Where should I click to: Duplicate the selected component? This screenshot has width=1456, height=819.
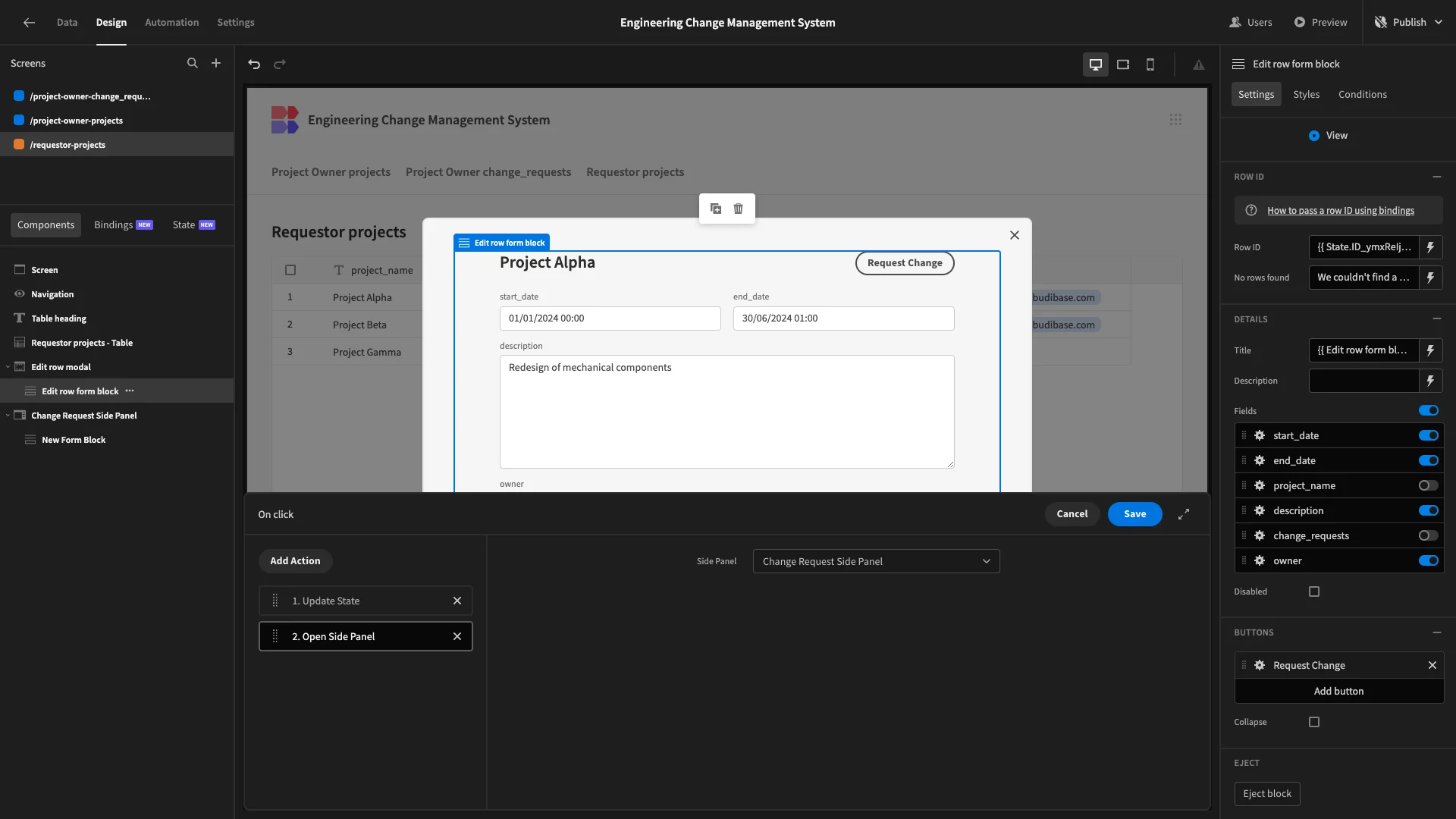716,209
